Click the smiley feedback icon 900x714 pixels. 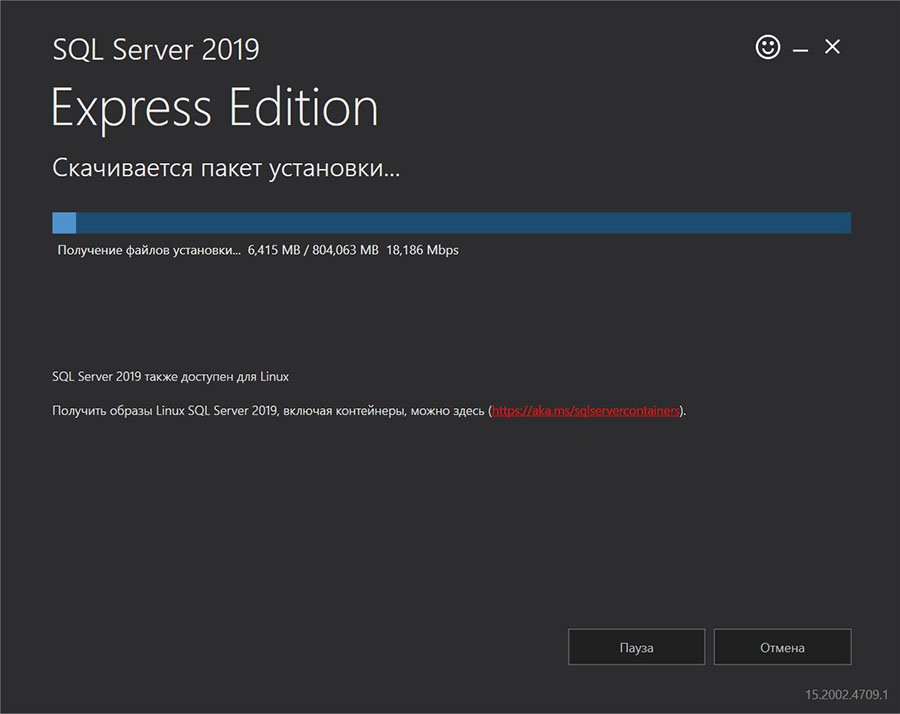tap(767, 47)
